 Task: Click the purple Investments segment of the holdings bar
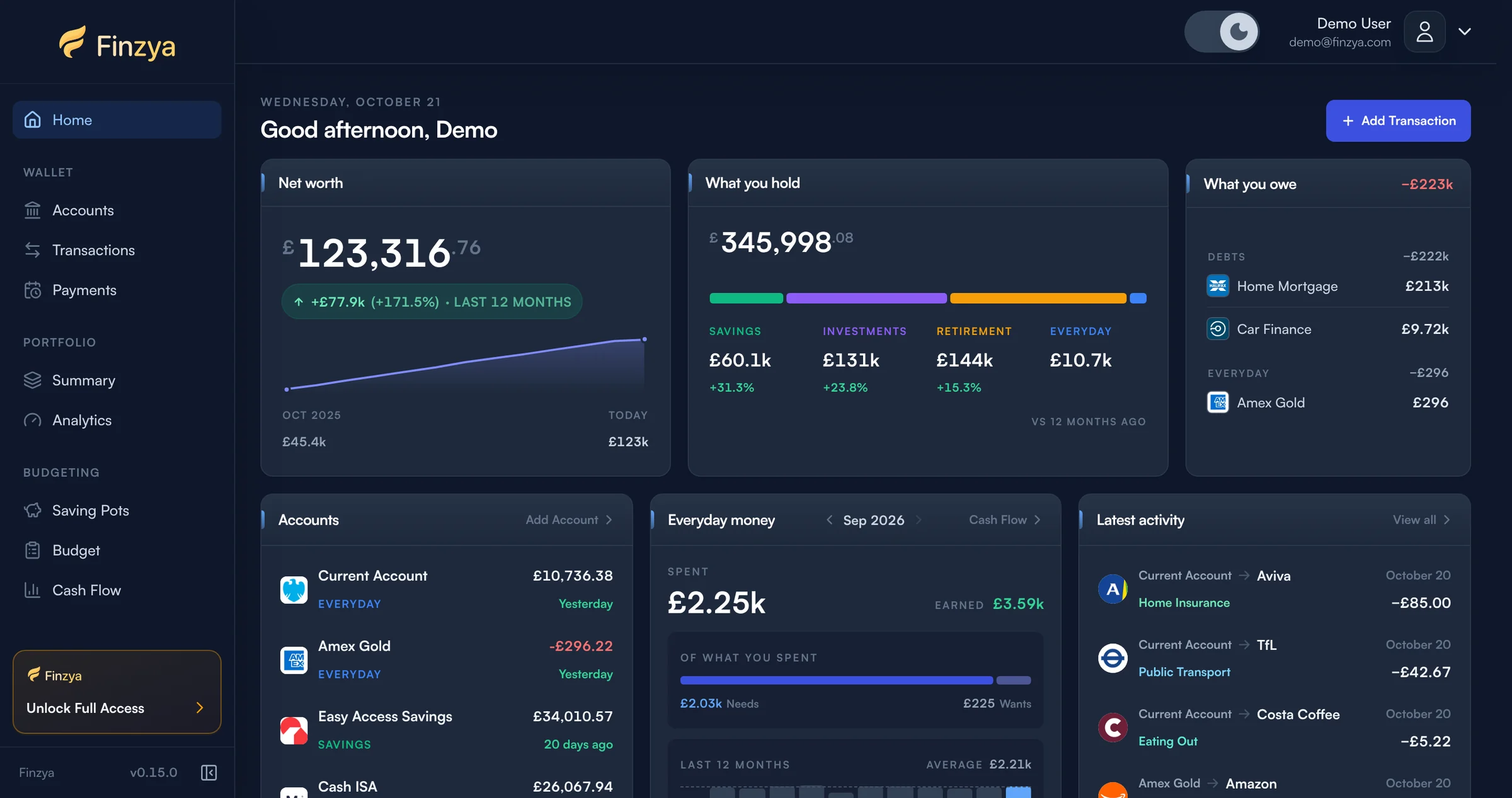866,298
